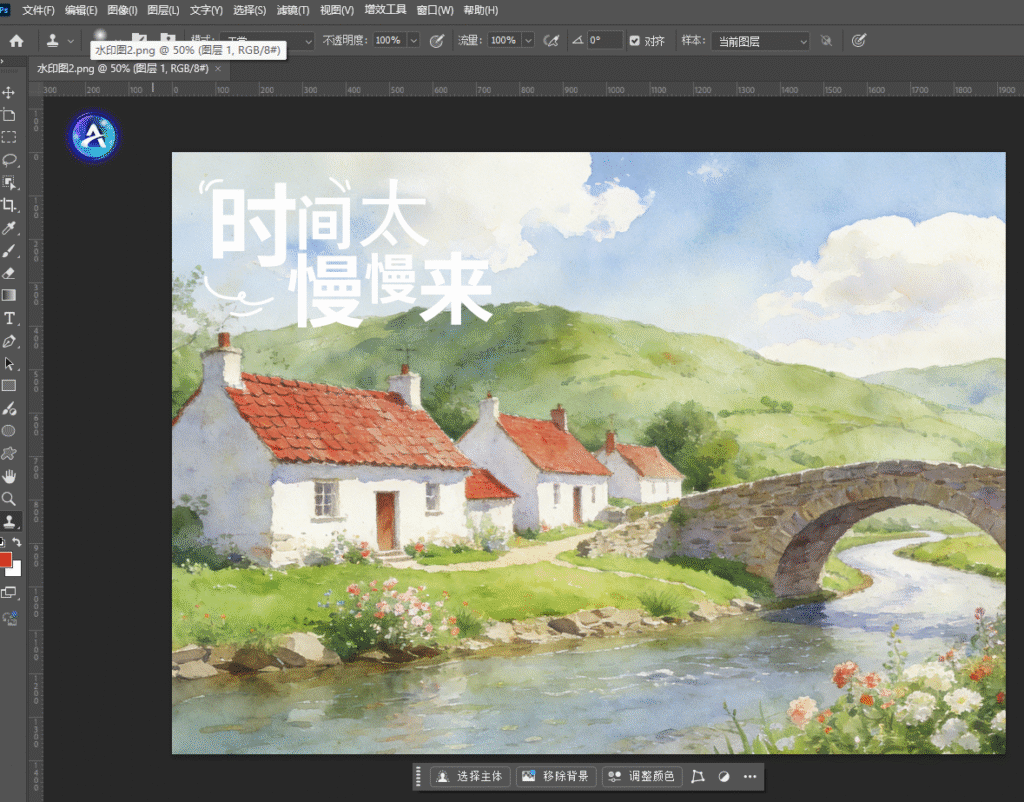This screenshot has height=802, width=1024.
Task: Click the 移除背景 button
Action: point(556,777)
